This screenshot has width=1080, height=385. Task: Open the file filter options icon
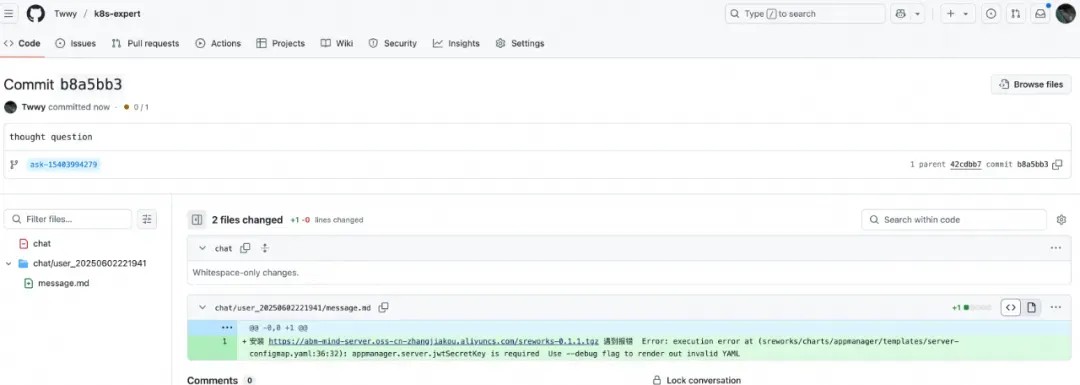click(147, 219)
